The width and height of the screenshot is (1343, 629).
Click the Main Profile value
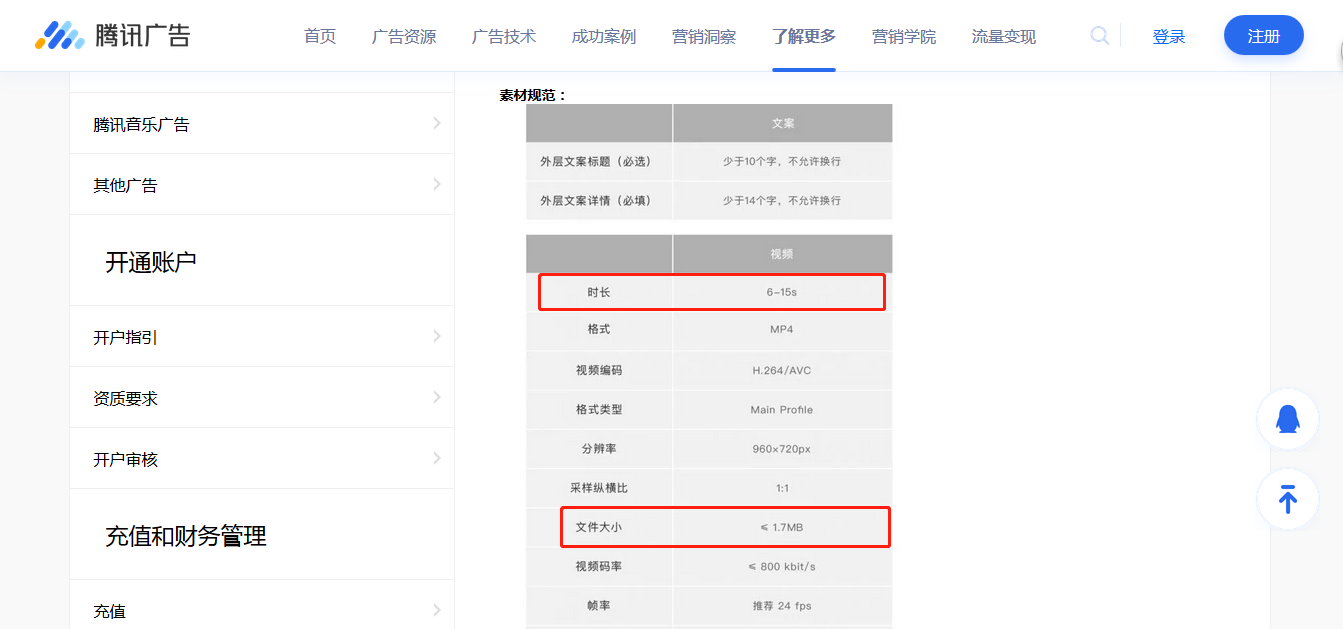782,409
